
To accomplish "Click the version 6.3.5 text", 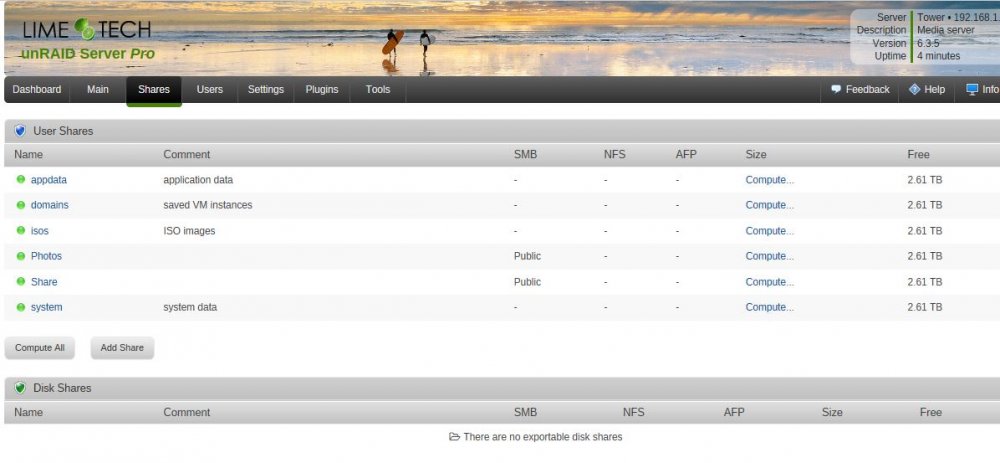I will [928, 43].
